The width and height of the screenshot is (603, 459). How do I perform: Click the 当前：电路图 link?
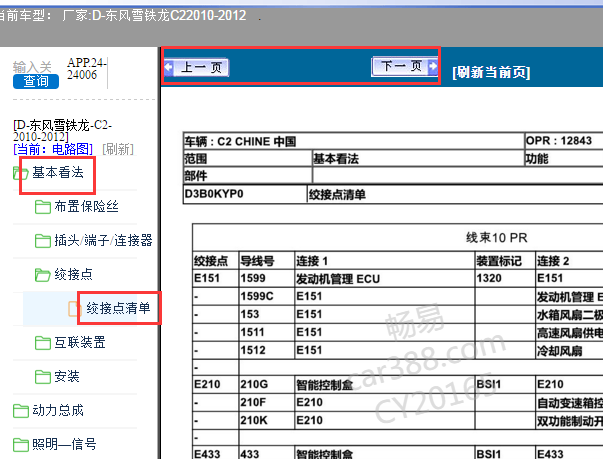53,149
